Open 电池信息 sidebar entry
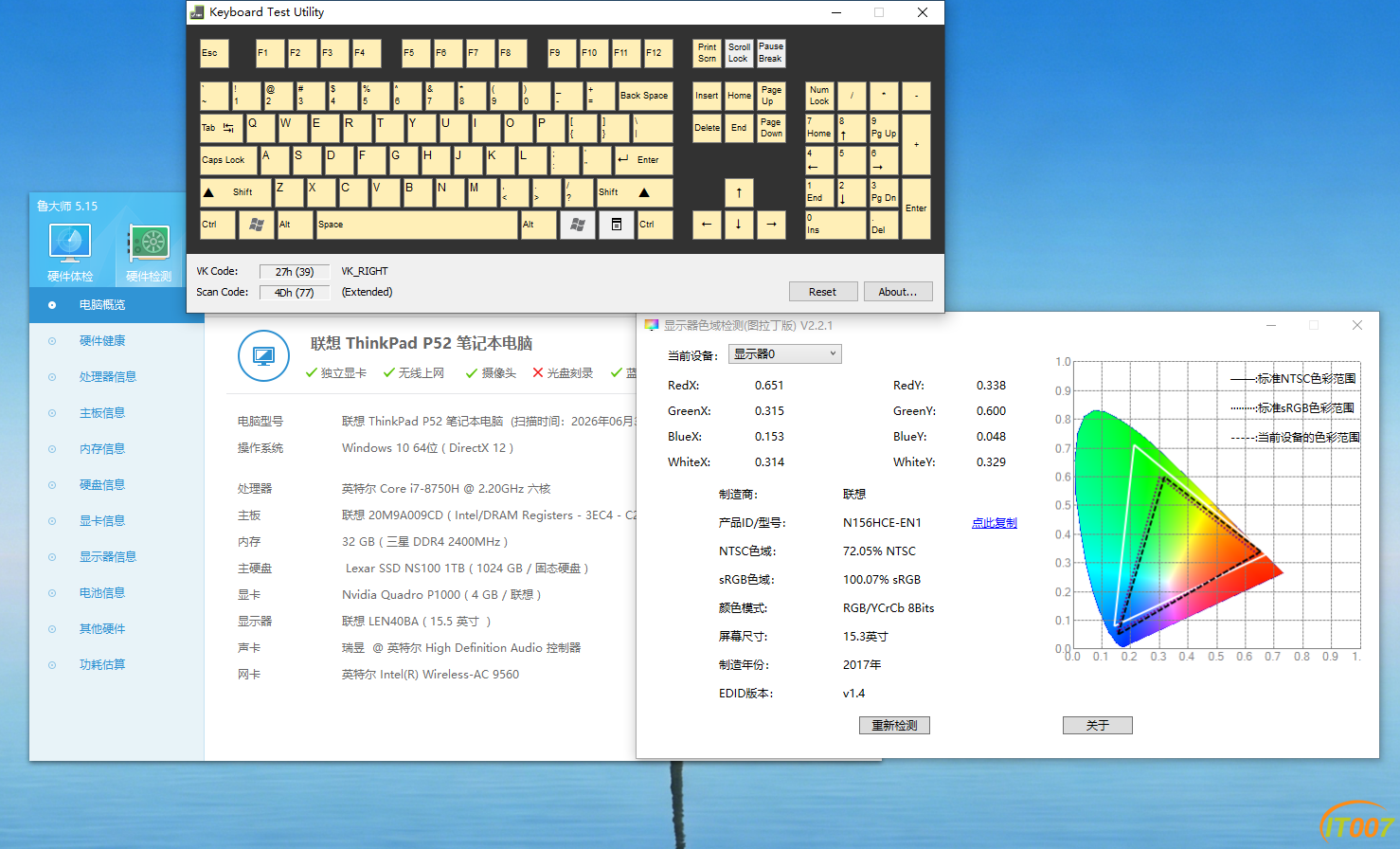This screenshot has height=849, width=1400. point(102,593)
